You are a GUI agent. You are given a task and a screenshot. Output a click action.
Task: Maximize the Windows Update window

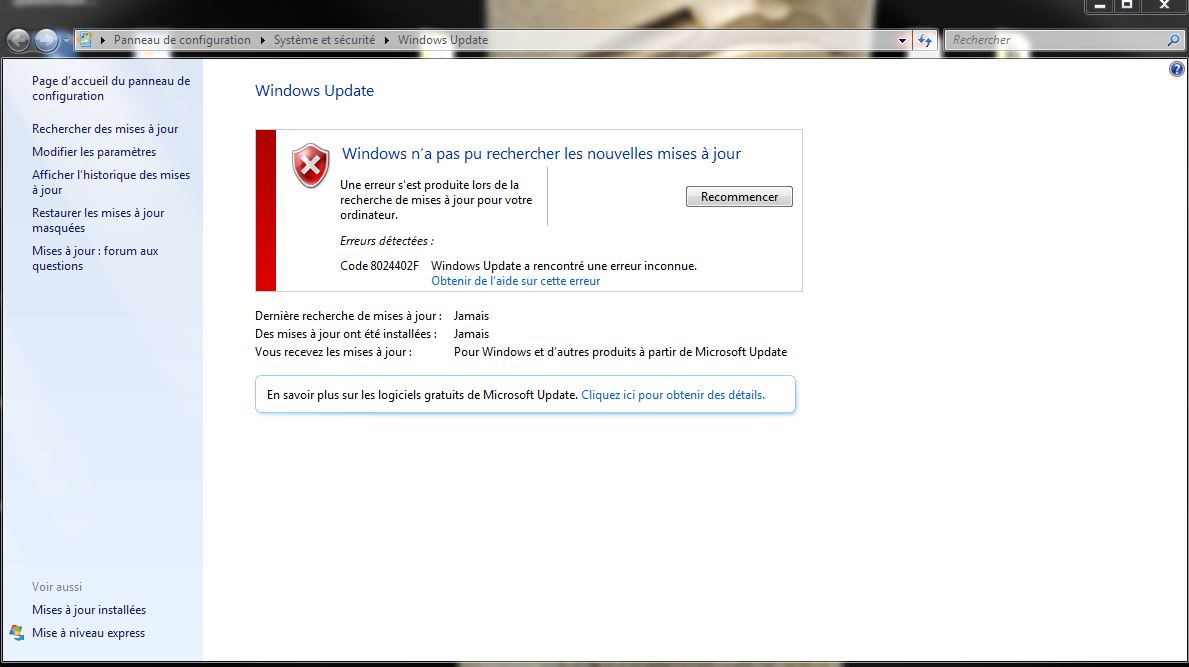1127,6
